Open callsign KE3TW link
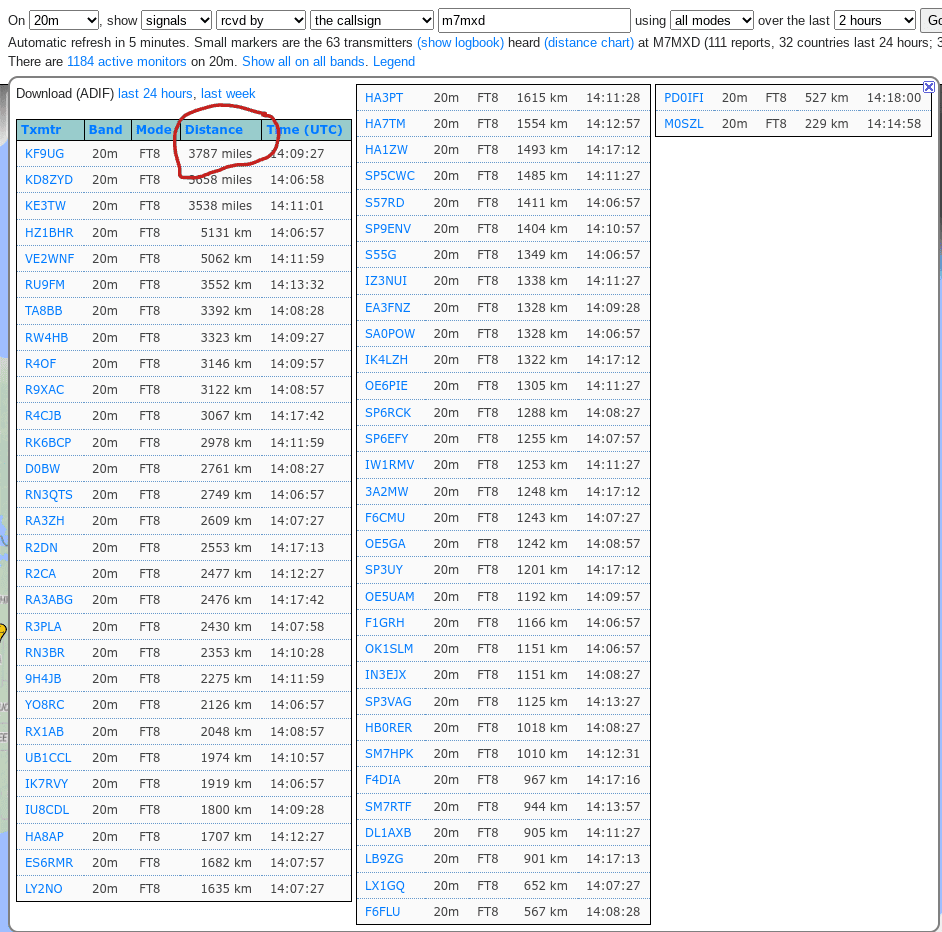The height and width of the screenshot is (932, 942). point(45,206)
